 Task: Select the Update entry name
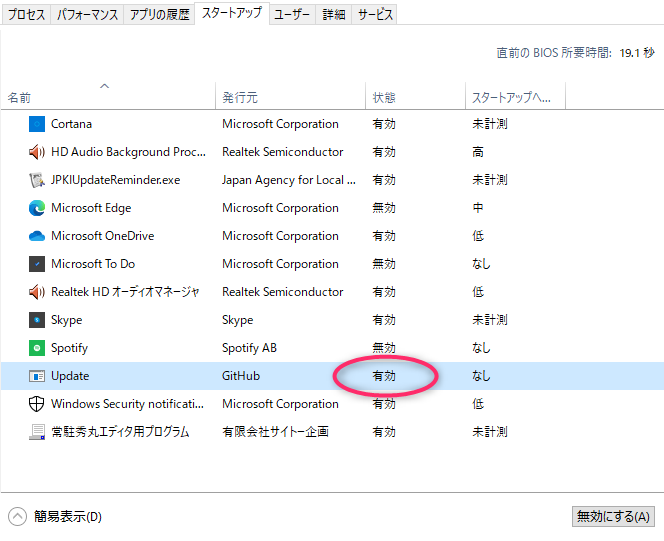click(x=70, y=376)
